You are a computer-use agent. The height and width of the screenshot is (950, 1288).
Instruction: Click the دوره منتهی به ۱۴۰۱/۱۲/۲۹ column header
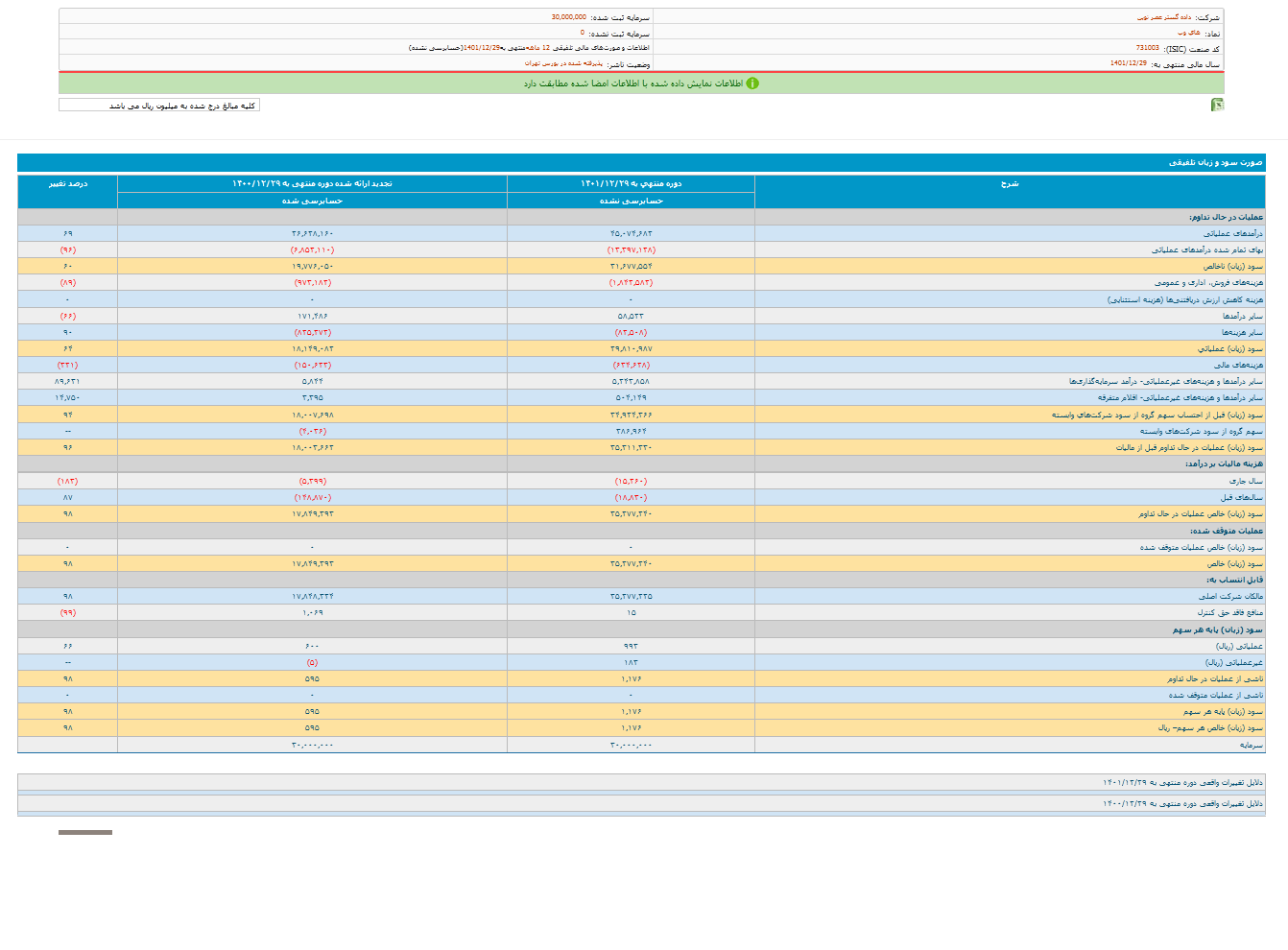pos(631,183)
